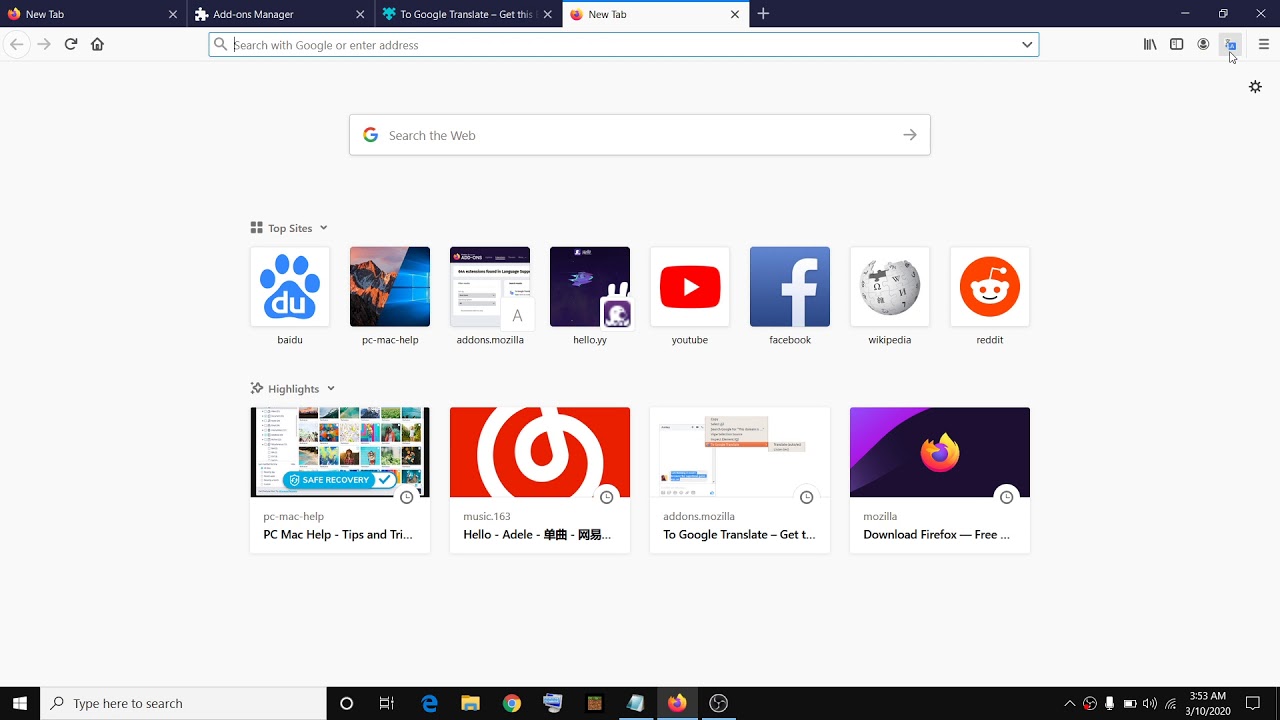
Task: Open Task View in the taskbar
Action: click(387, 703)
